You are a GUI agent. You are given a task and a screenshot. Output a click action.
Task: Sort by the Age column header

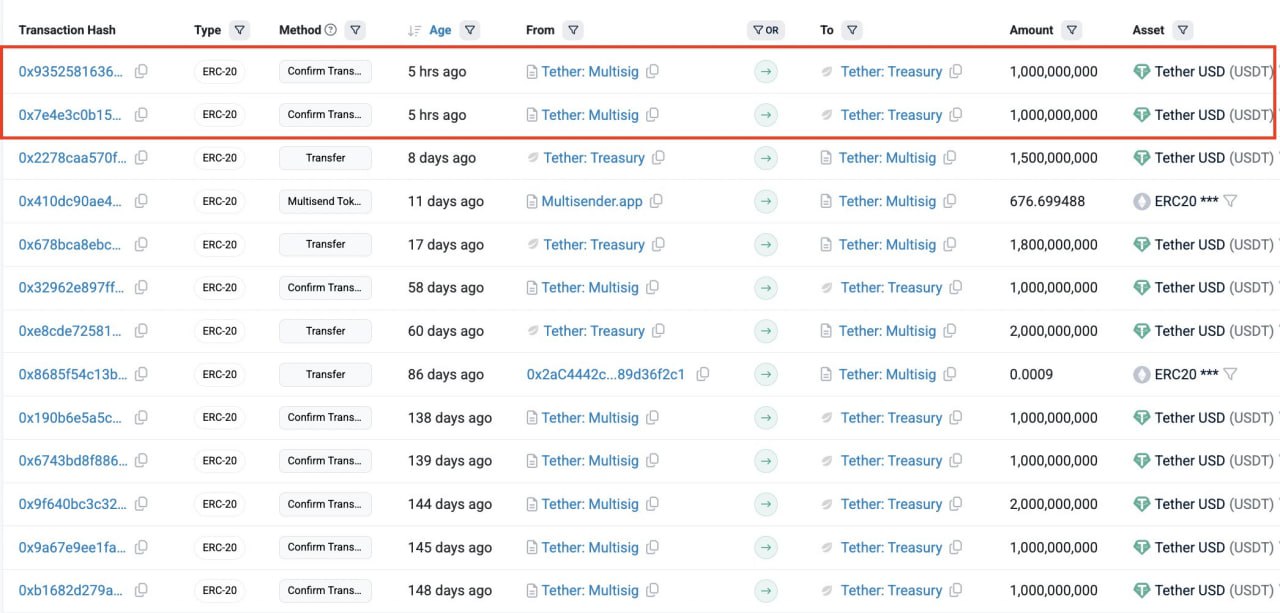click(440, 30)
